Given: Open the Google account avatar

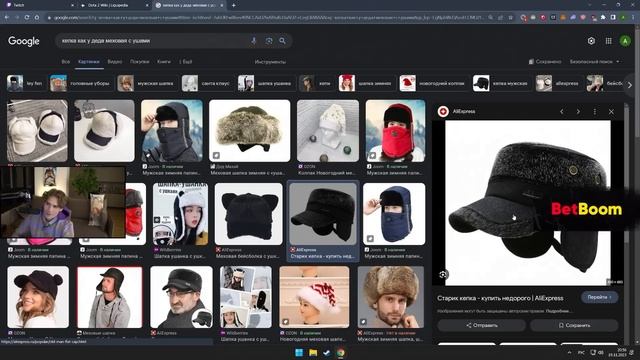Looking at the screenshot, I should pyautogui.click(x=625, y=41).
